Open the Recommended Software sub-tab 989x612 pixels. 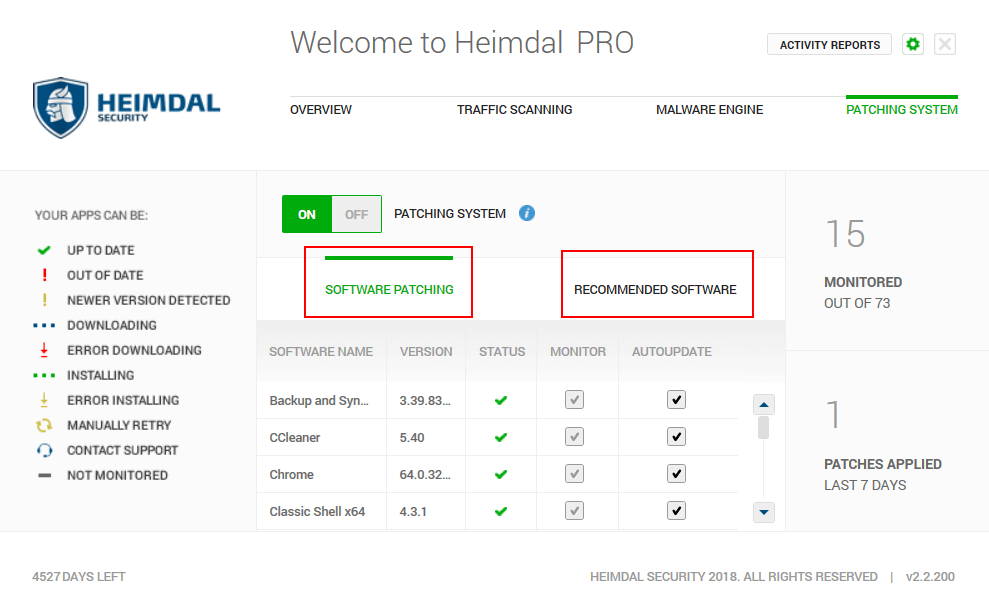(x=655, y=290)
